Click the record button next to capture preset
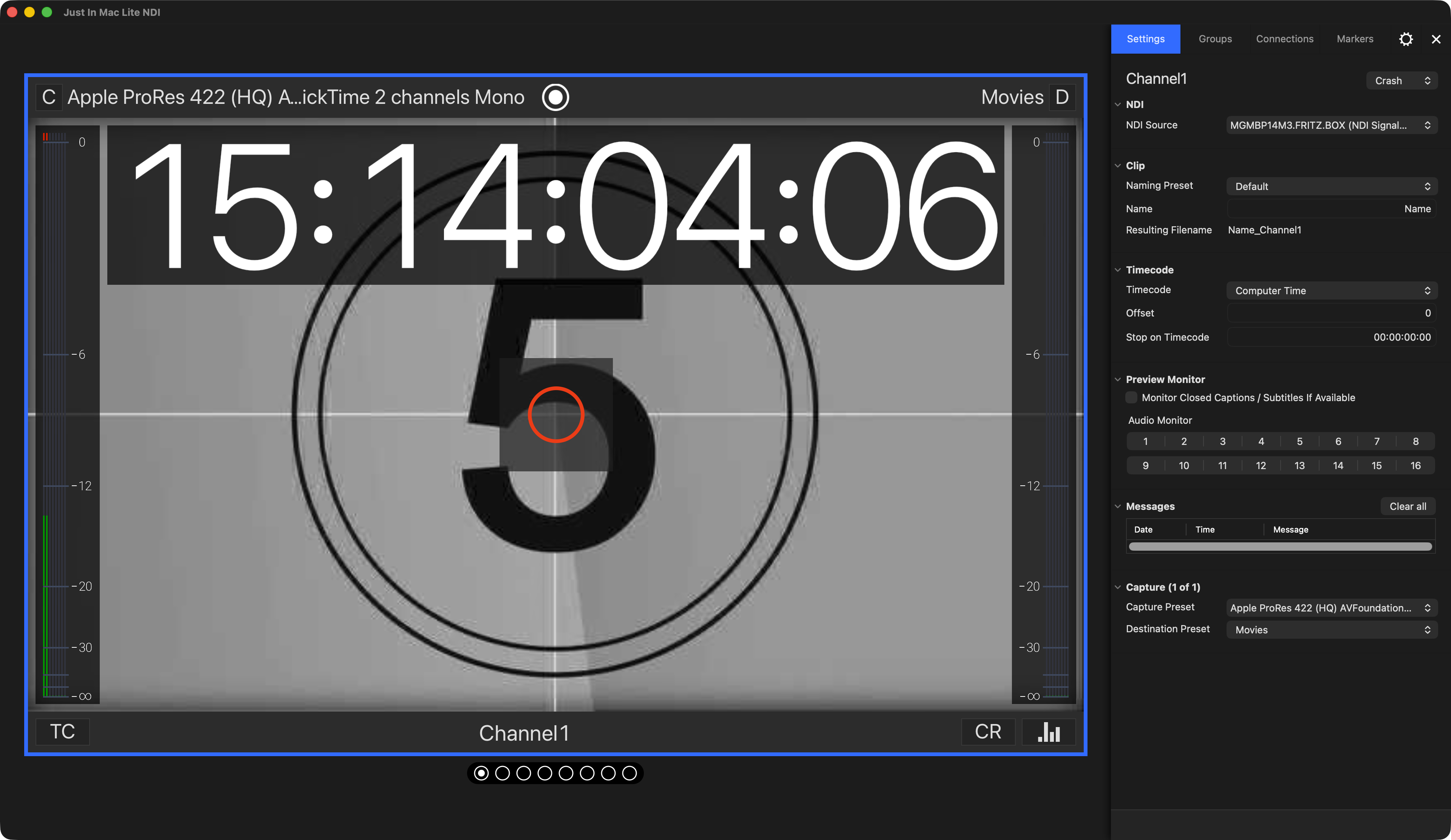 [555, 97]
